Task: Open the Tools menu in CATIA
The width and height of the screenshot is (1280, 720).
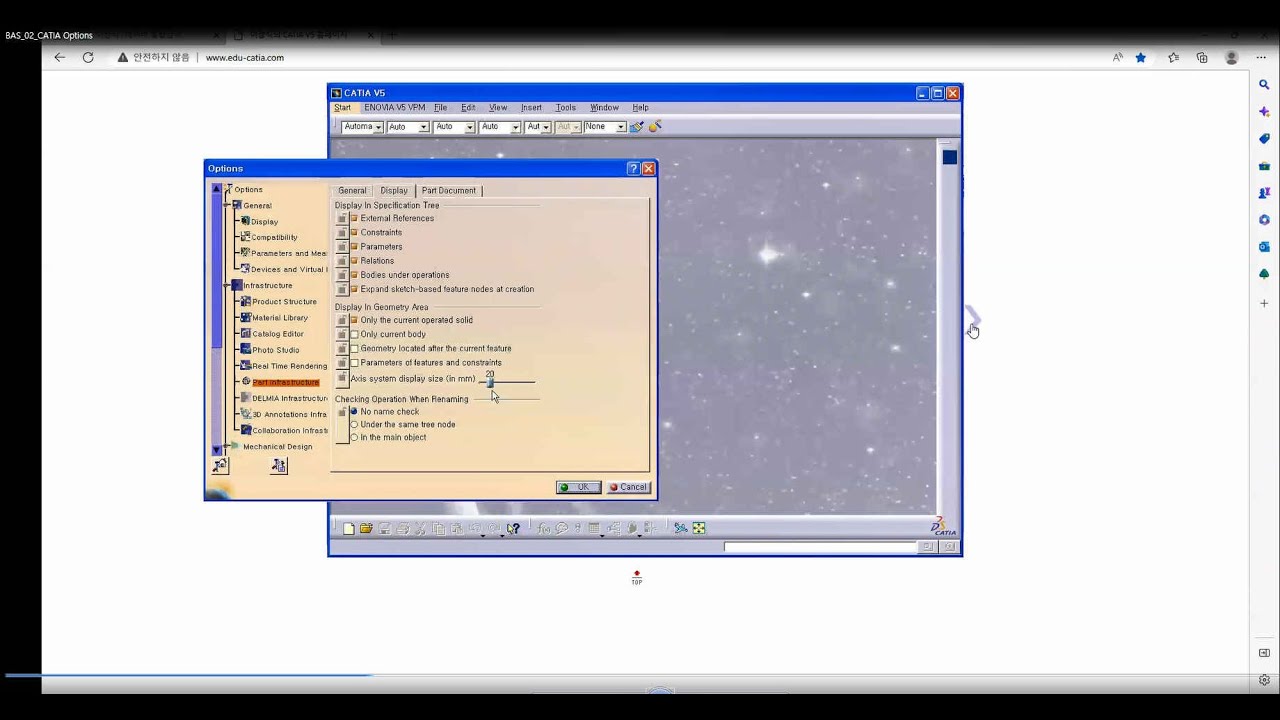Action: point(566,107)
